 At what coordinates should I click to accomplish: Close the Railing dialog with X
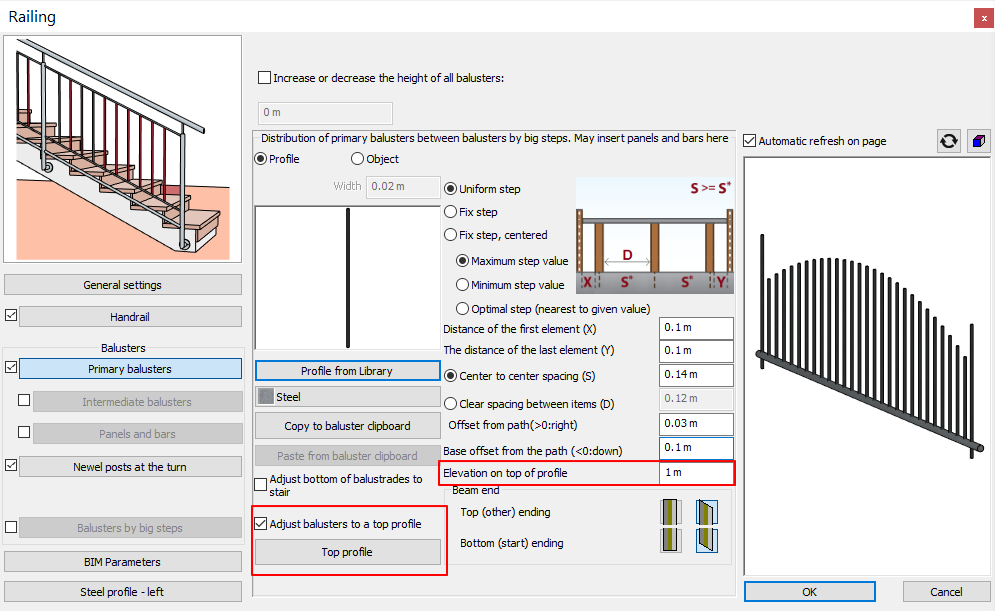(981, 17)
